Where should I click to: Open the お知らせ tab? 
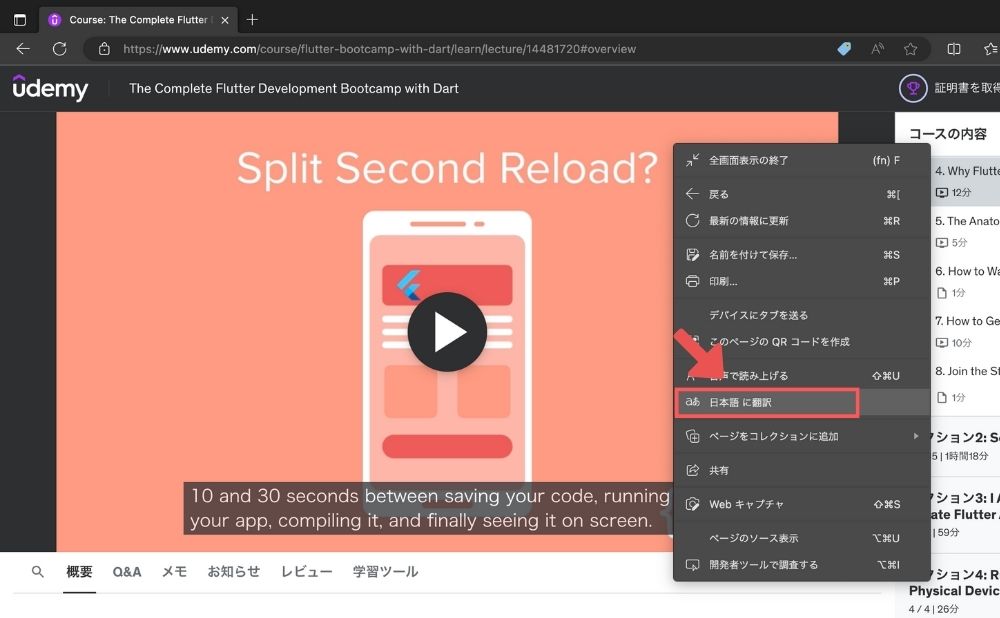tap(233, 571)
